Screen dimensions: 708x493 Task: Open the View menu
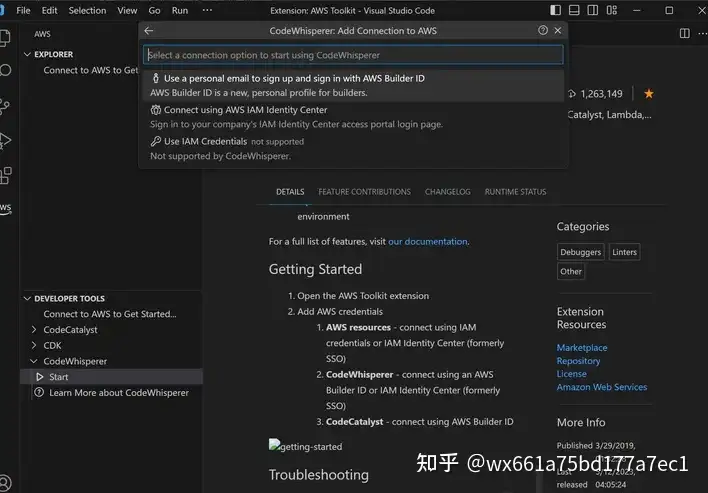pos(127,10)
